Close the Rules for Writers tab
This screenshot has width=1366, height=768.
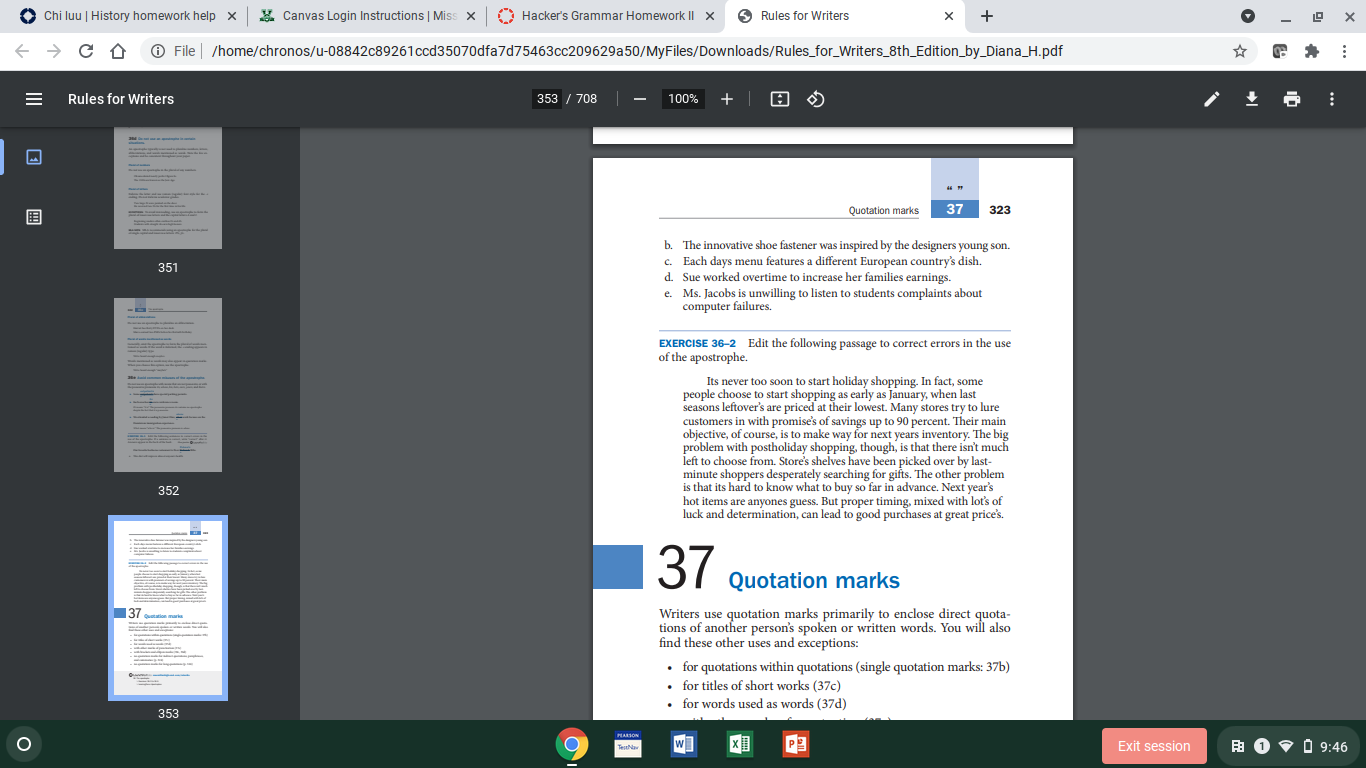coord(949,16)
